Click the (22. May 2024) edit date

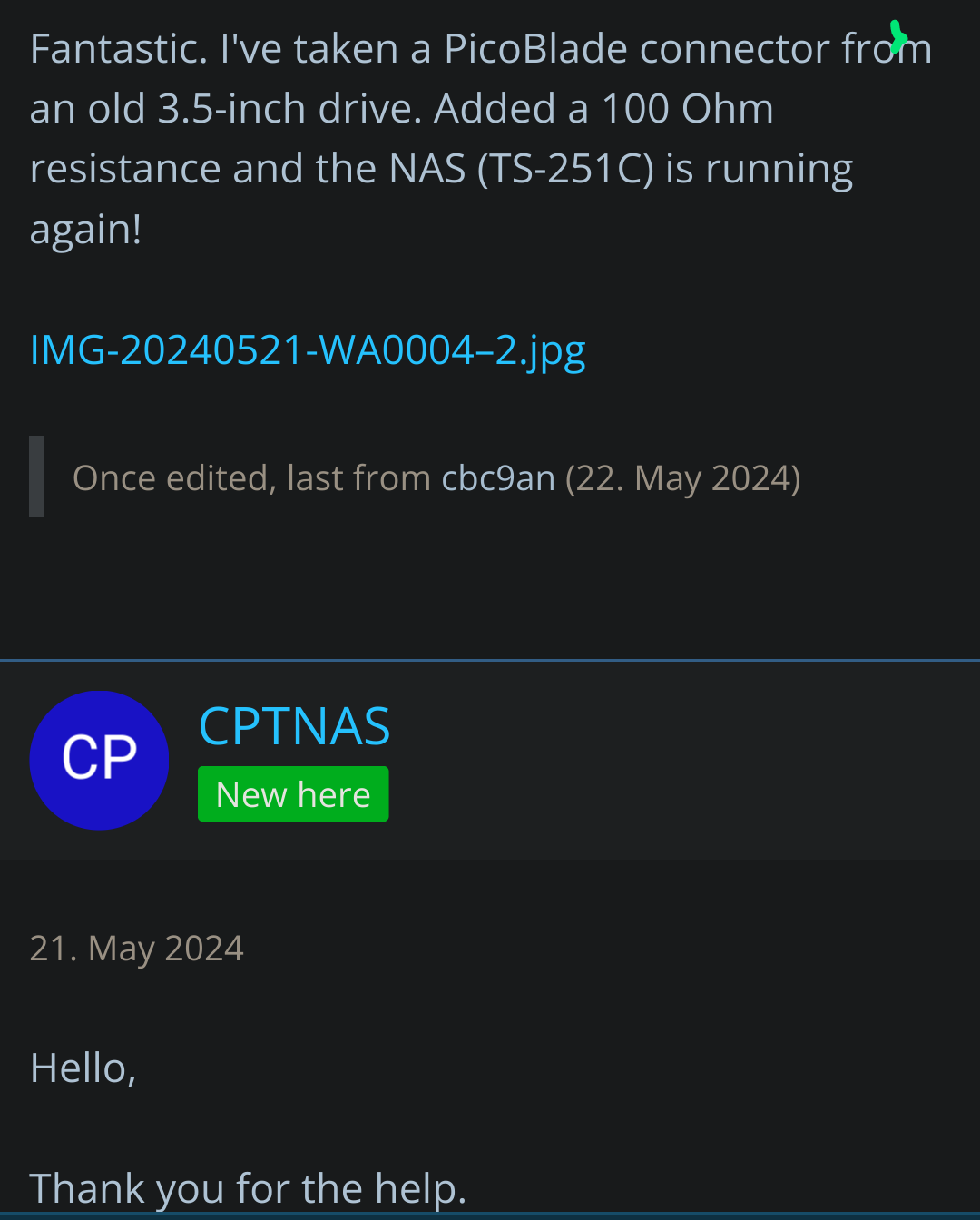pyautogui.click(x=683, y=477)
